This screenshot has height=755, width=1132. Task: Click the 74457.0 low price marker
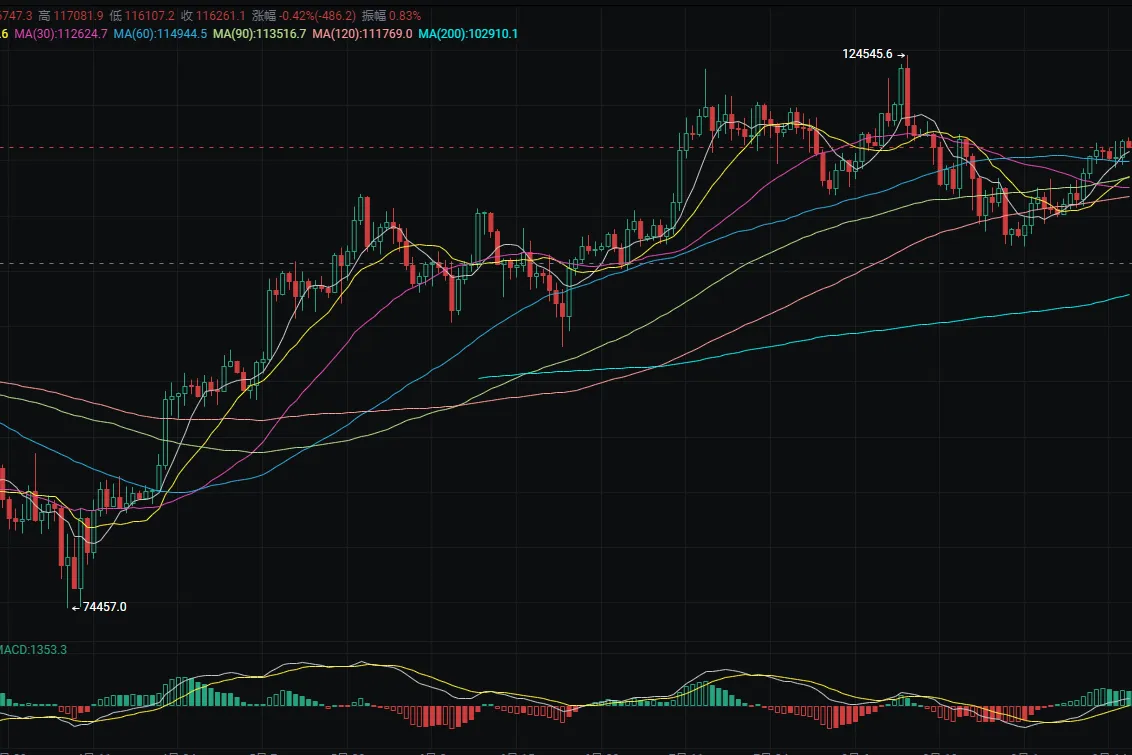[x=105, y=607]
